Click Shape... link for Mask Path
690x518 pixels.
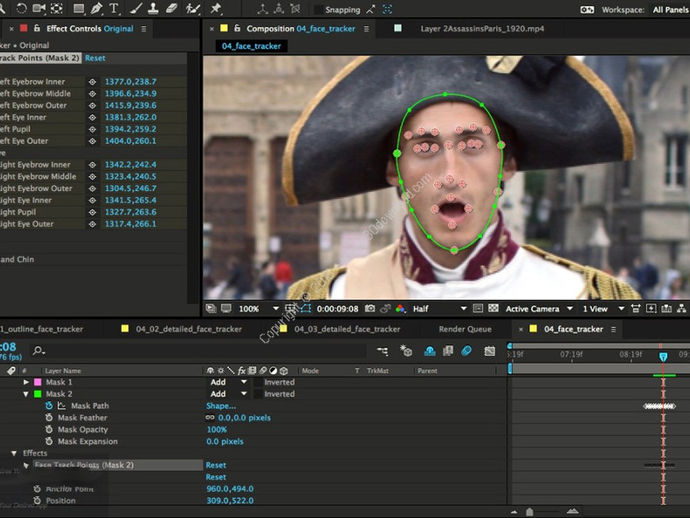[x=221, y=406]
